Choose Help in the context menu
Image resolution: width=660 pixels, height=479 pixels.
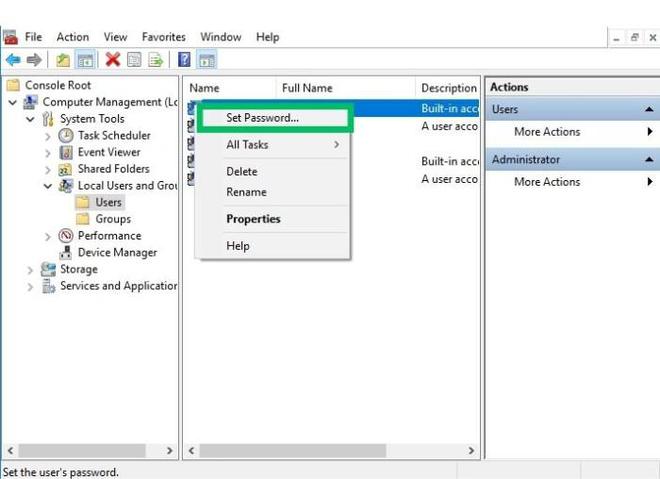[x=275, y=246]
